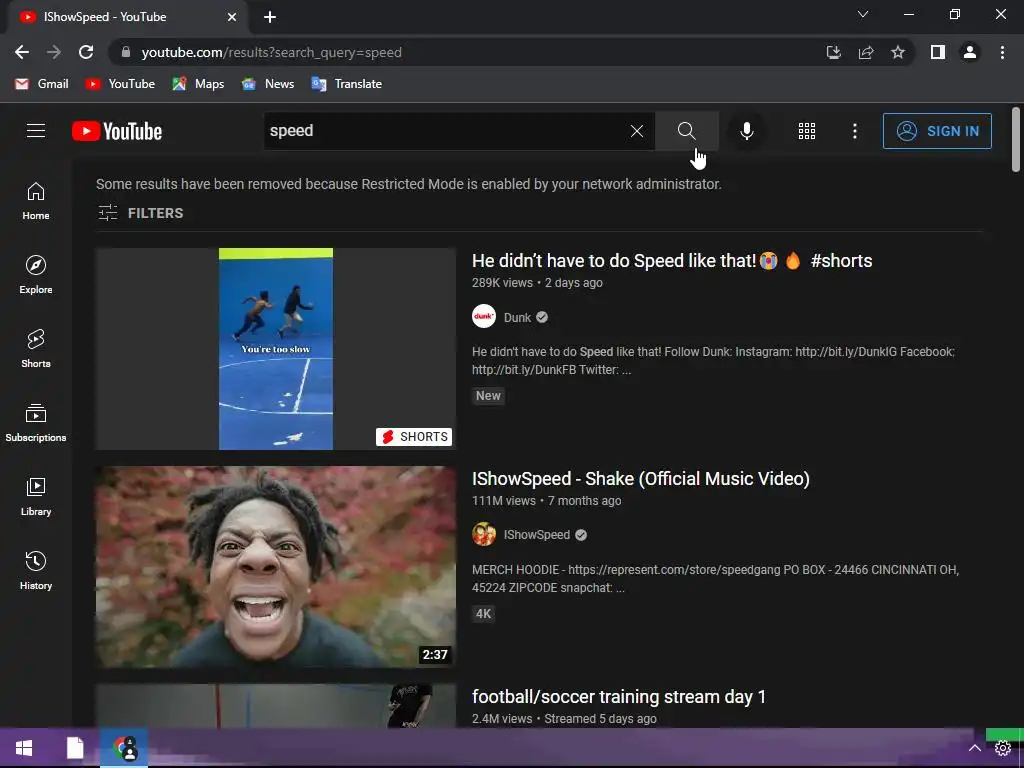Open Chrome's three-dot menu
The image size is (1024, 768).
click(x=1002, y=52)
